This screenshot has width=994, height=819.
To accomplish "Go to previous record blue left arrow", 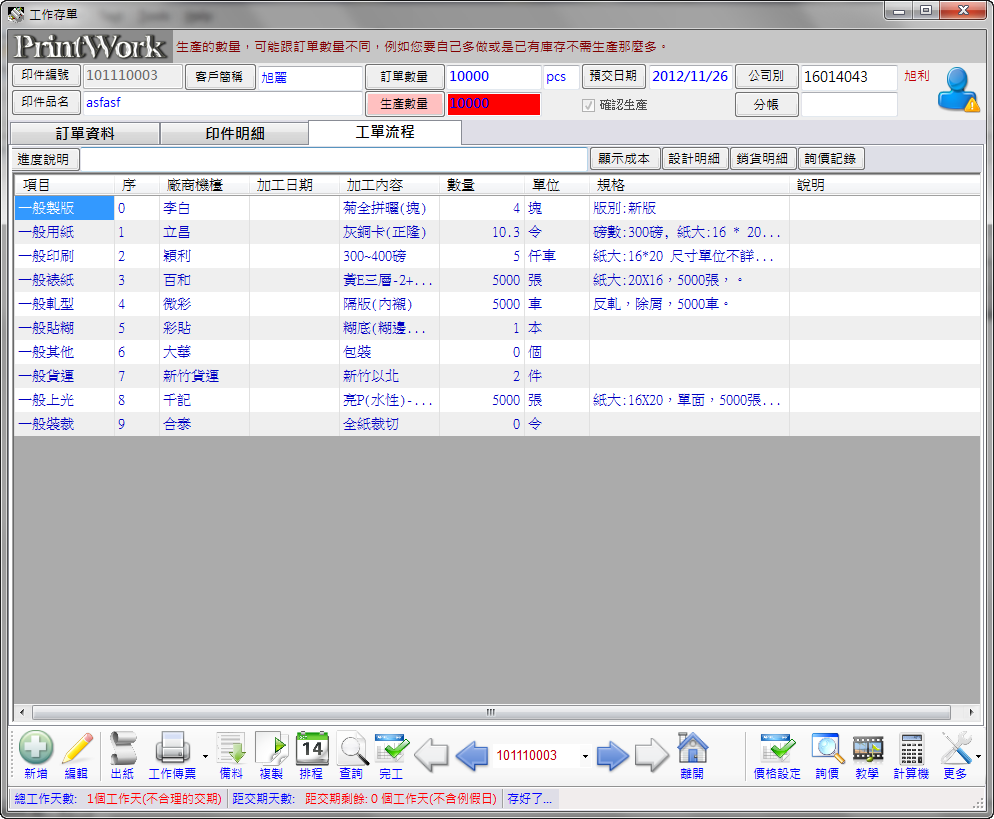I will coord(472,754).
